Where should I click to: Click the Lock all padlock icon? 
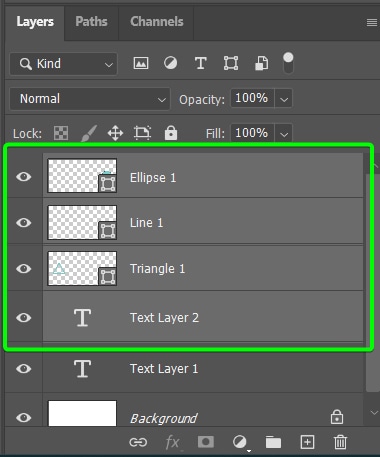(x=171, y=133)
